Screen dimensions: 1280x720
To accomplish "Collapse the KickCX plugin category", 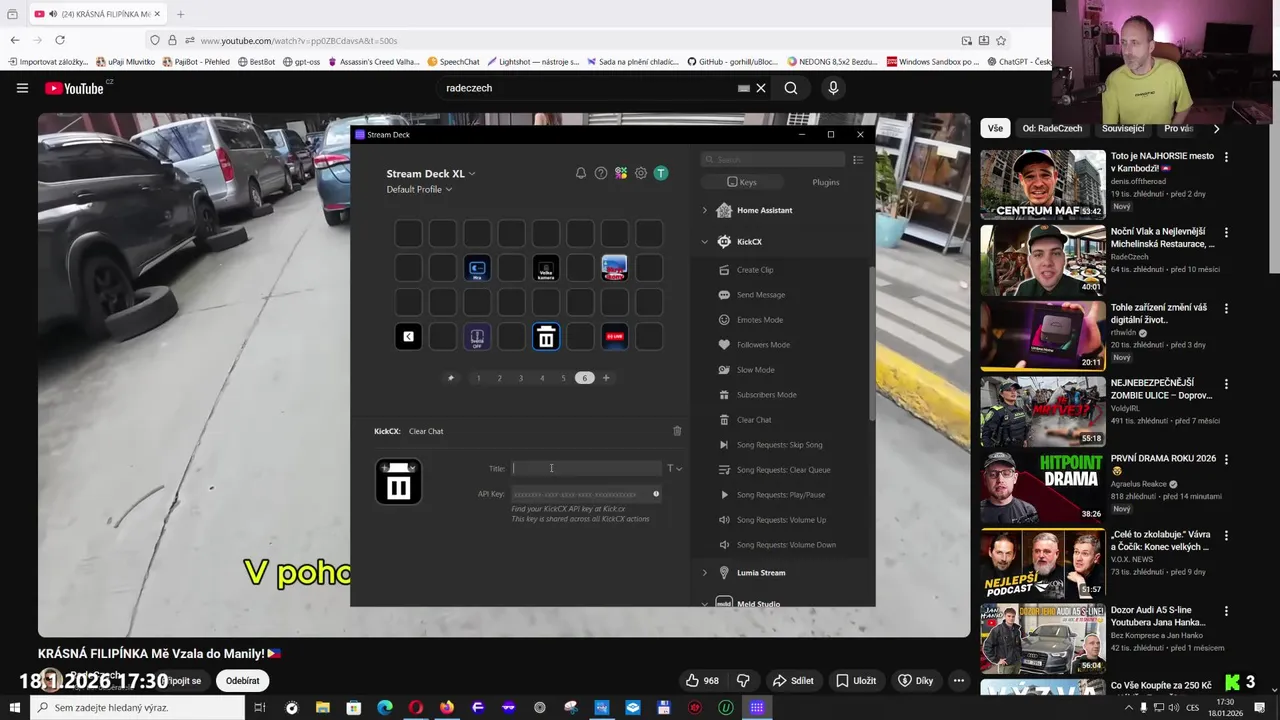I will pos(704,242).
